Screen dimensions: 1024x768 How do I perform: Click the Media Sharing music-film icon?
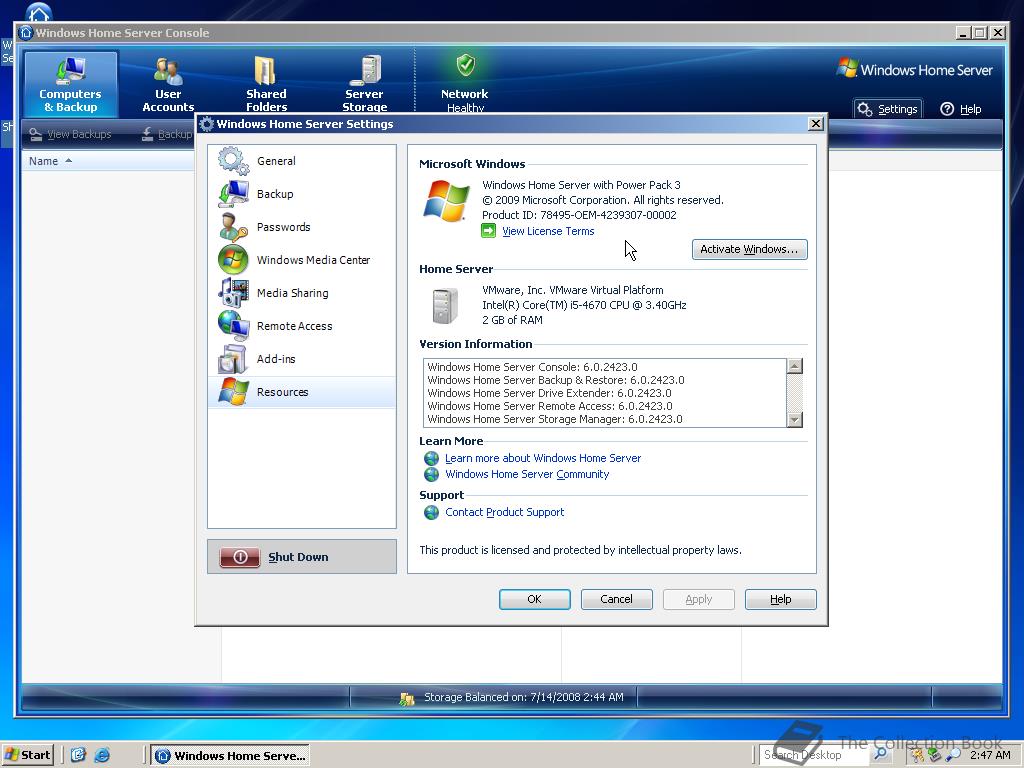pyautogui.click(x=233, y=293)
